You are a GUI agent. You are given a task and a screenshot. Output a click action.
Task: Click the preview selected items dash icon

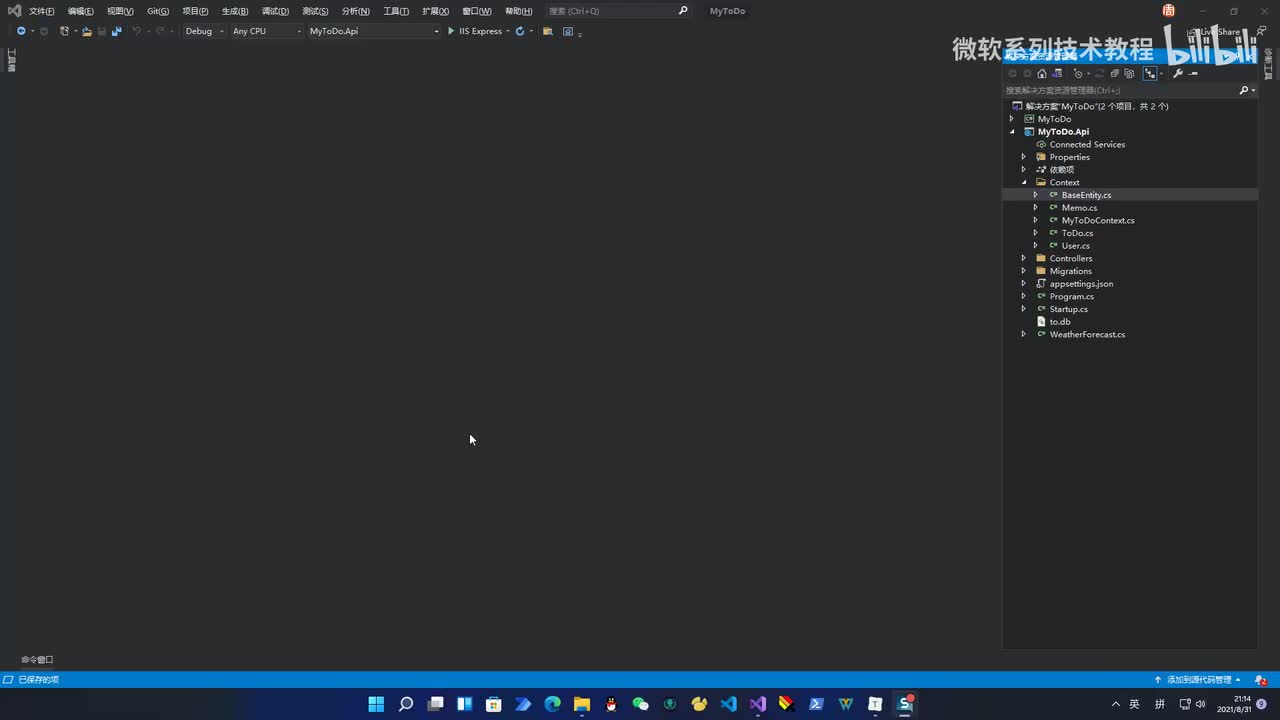pyautogui.click(x=1193, y=74)
